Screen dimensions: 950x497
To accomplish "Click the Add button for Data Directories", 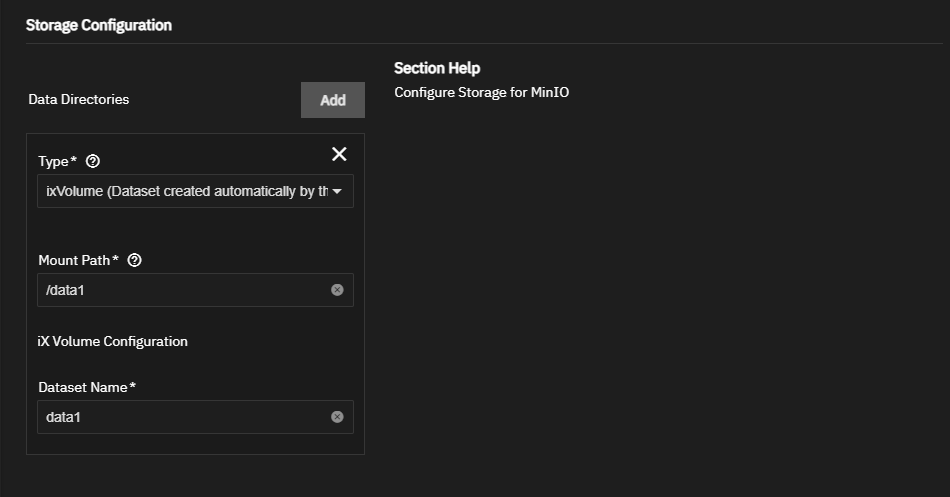I will (x=333, y=100).
